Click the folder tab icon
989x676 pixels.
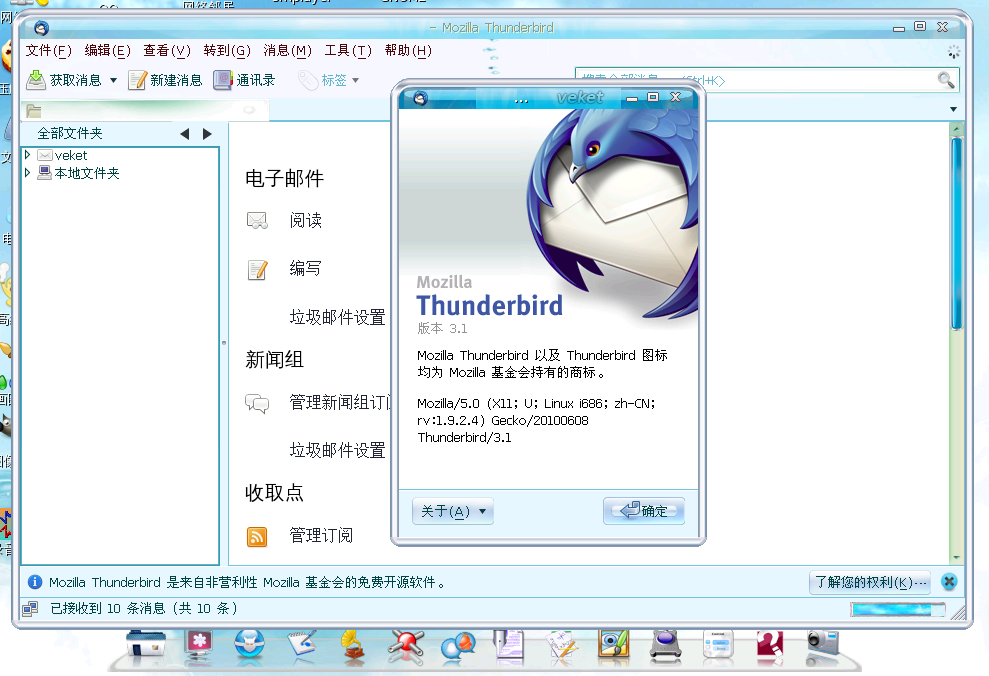[x=34, y=111]
